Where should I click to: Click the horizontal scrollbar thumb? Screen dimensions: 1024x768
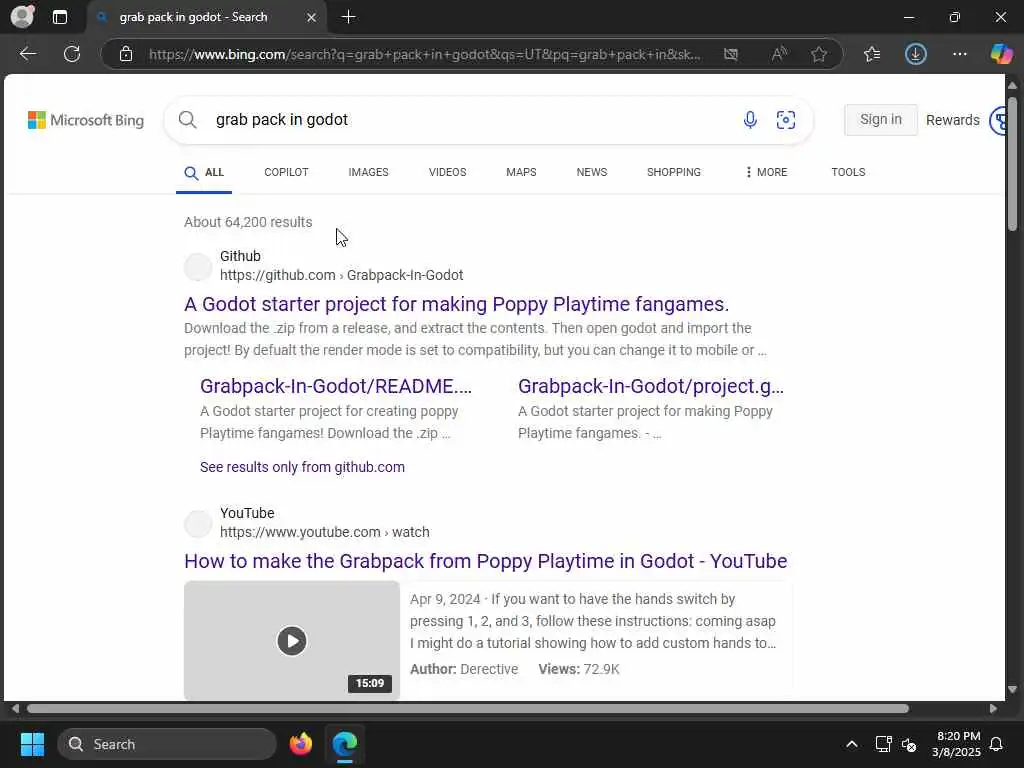468,709
